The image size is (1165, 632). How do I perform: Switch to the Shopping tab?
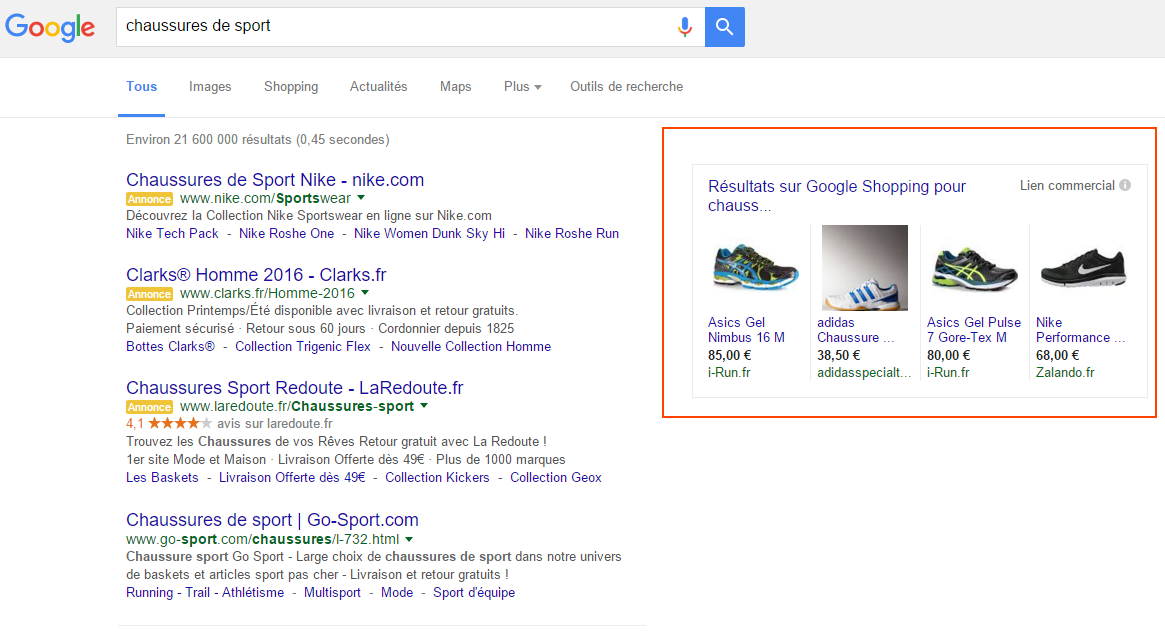(x=291, y=87)
